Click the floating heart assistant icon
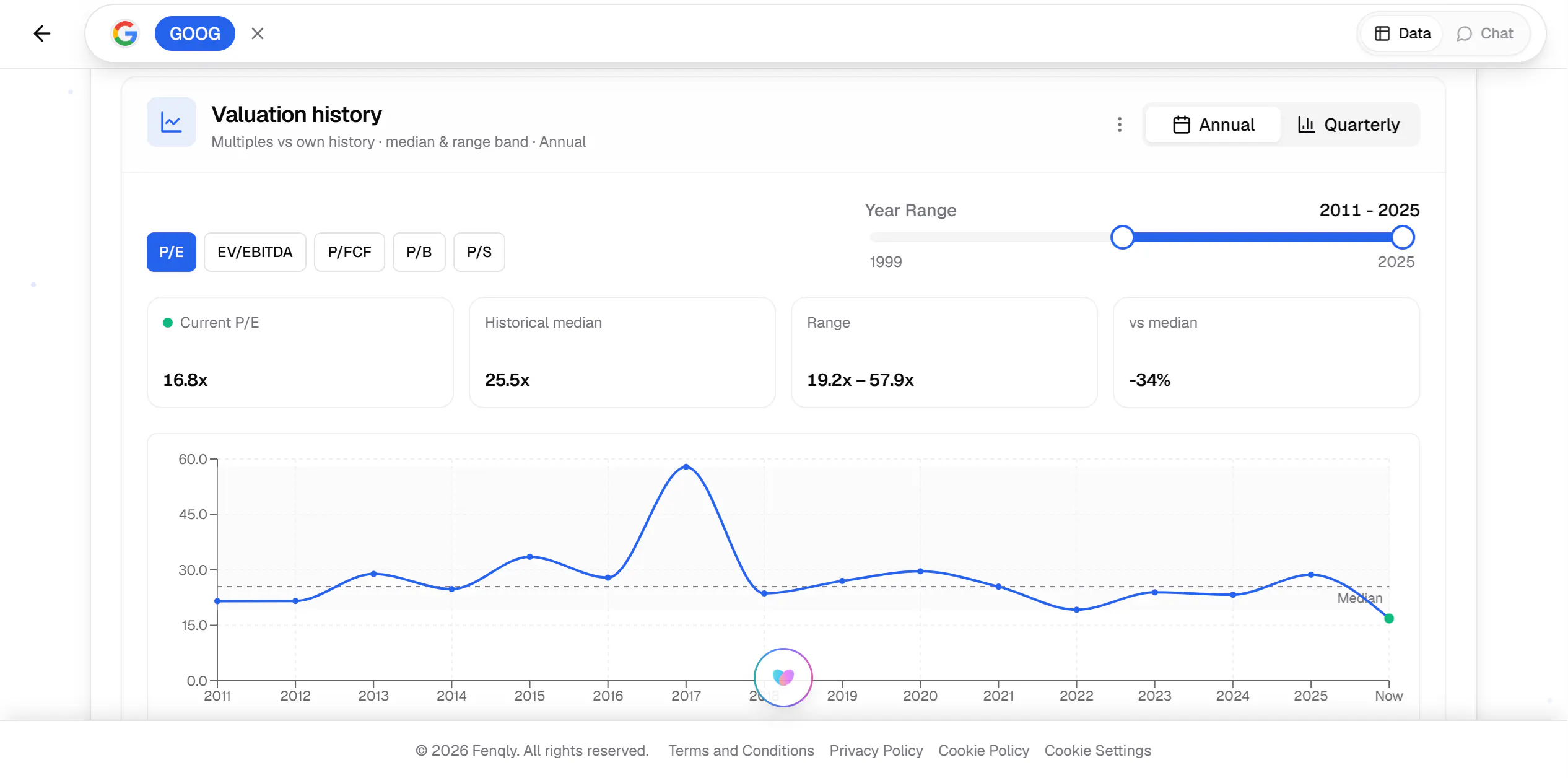 pos(783,677)
